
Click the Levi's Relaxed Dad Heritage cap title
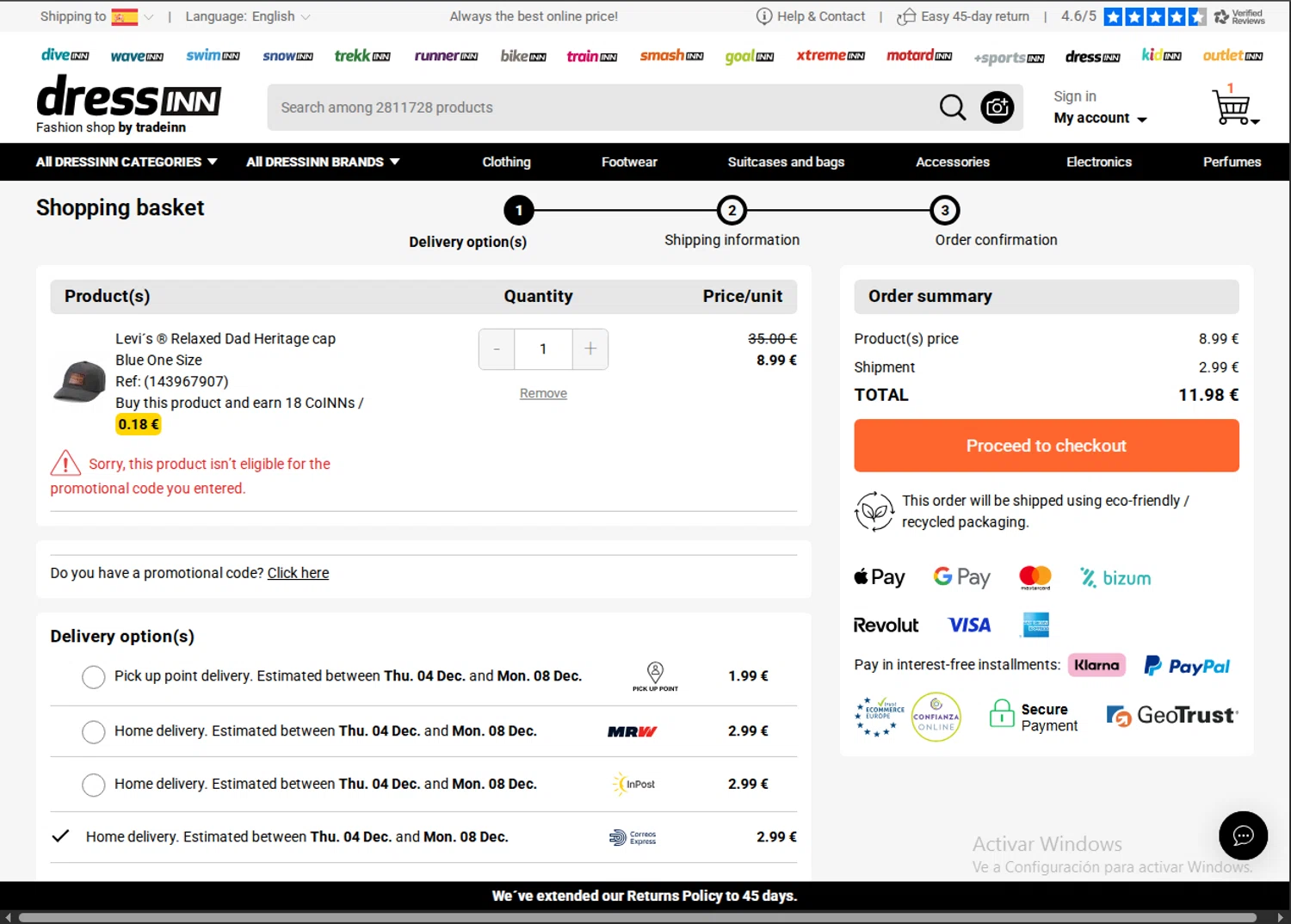225,339
